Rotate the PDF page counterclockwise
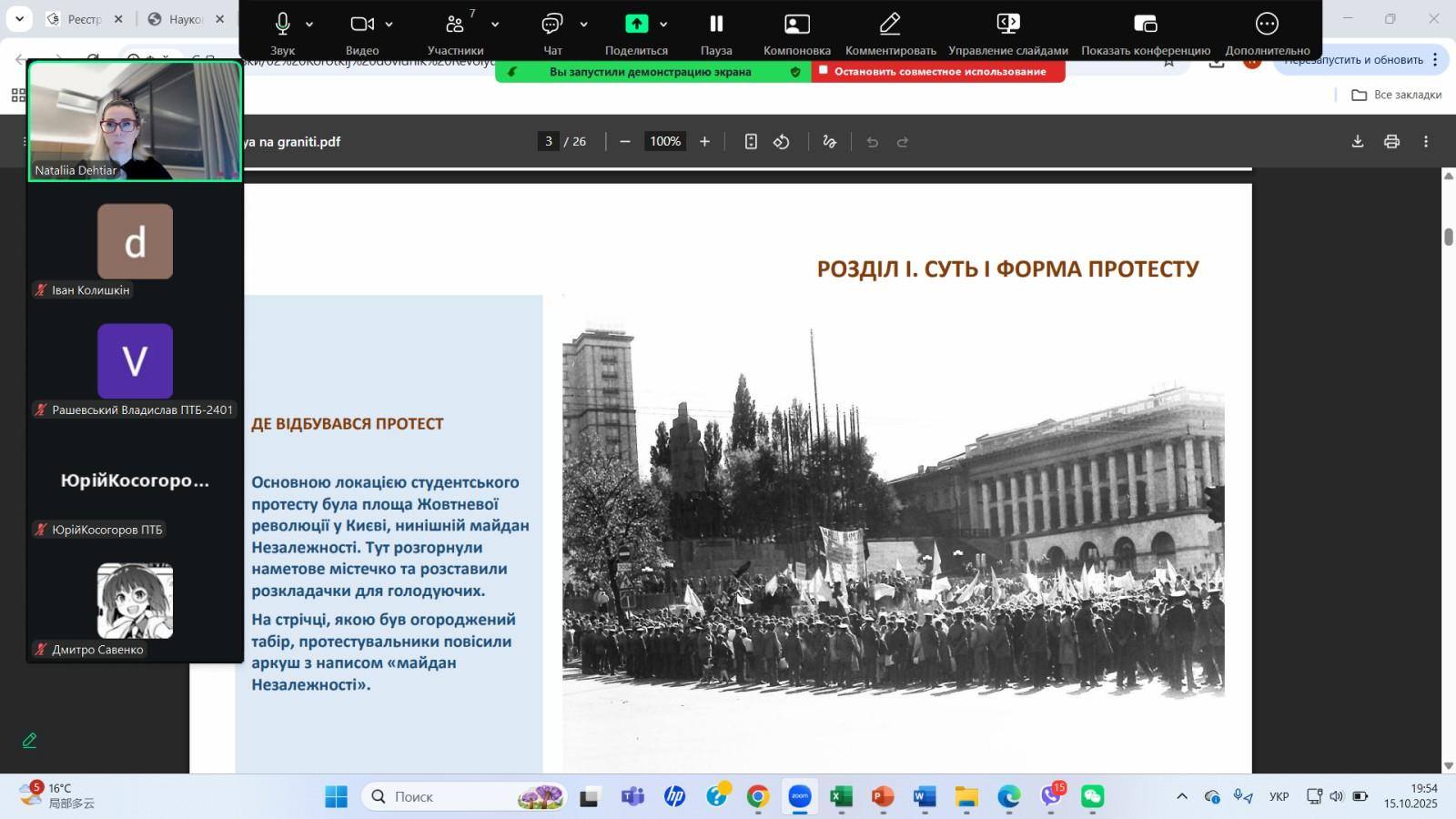Image resolution: width=1456 pixels, height=819 pixels. [x=782, y=141]
